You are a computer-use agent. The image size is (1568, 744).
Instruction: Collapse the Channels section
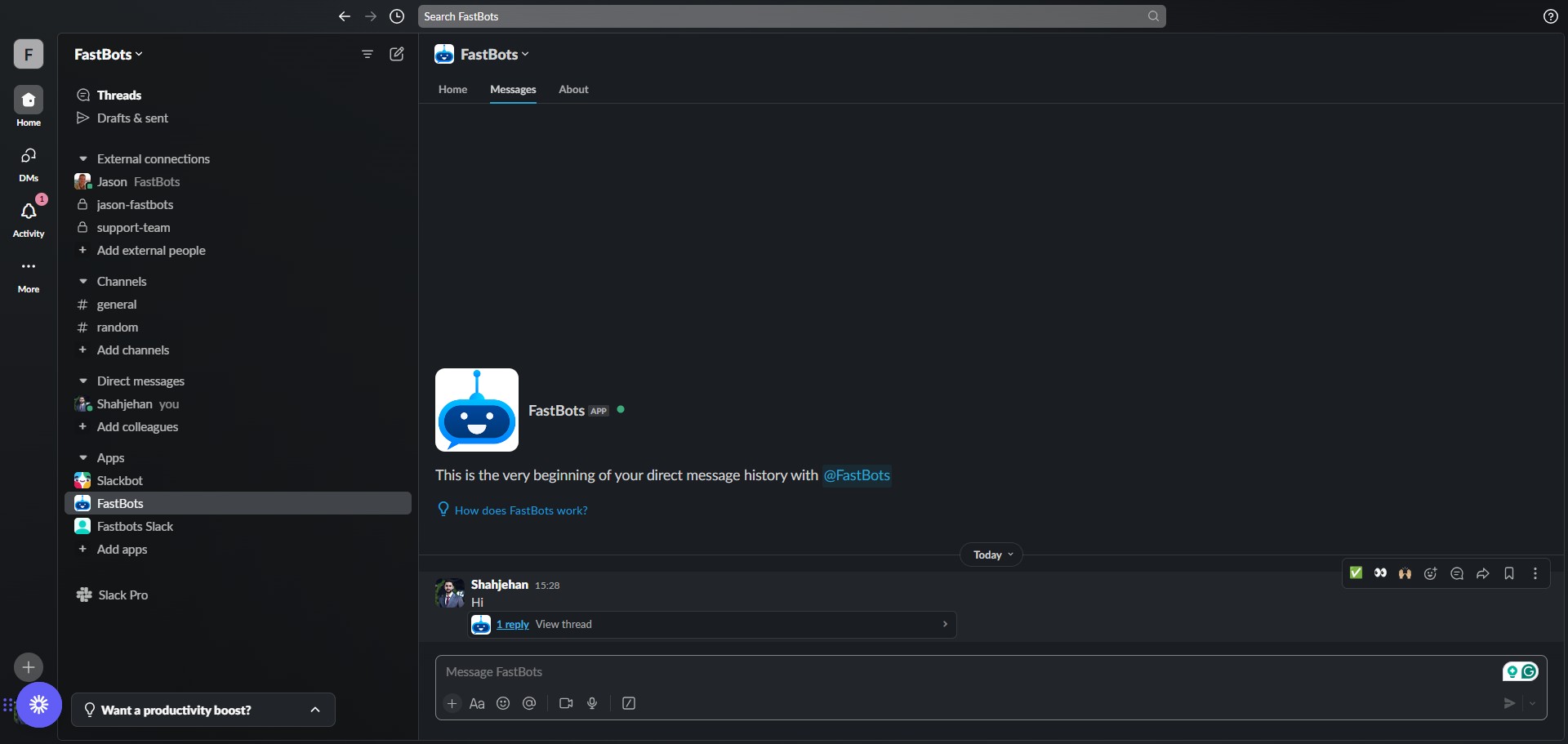[83, 281]
